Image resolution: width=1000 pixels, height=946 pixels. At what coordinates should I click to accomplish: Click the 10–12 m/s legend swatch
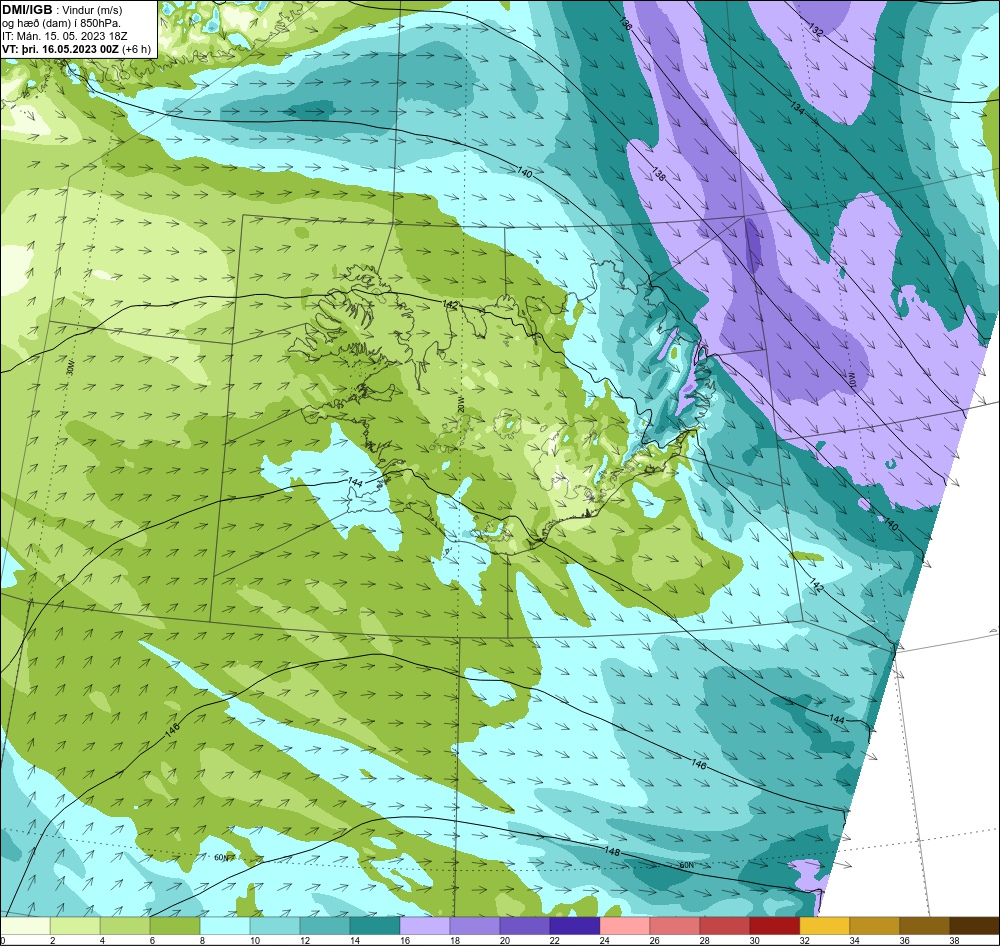pos(275,926)
